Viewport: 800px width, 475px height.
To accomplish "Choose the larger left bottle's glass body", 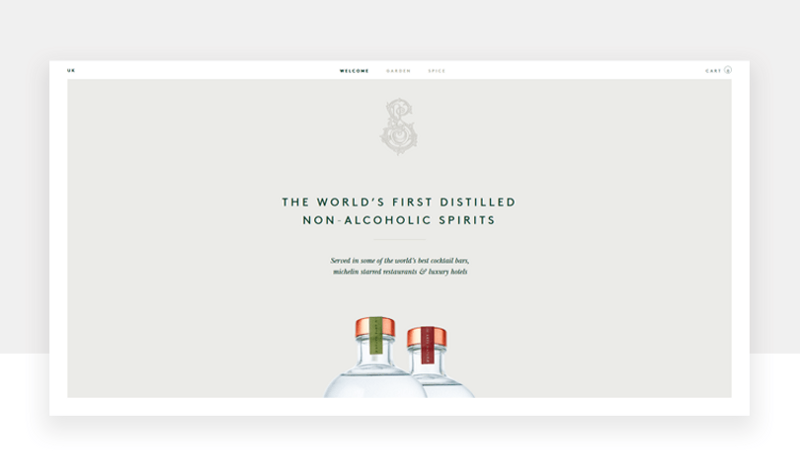I will [x=375, y=380].
